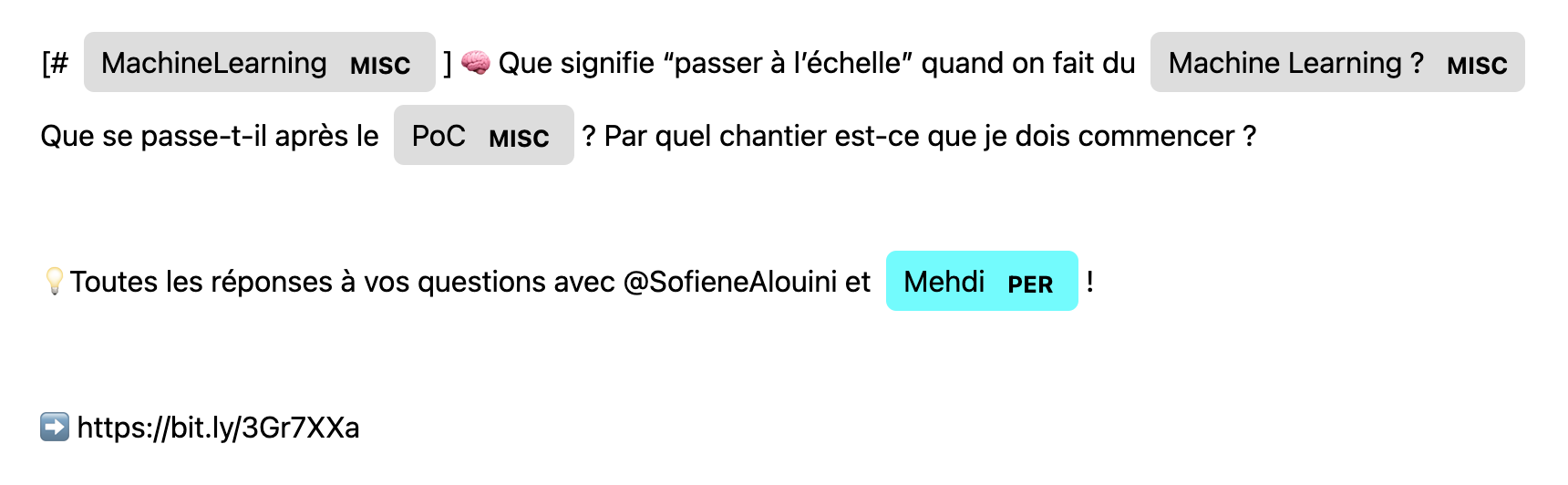The width and height of the screenshot is (1568, 485).
Task: Click MISC label after Machine Learning ?
Action: (x=1477, y=66)
